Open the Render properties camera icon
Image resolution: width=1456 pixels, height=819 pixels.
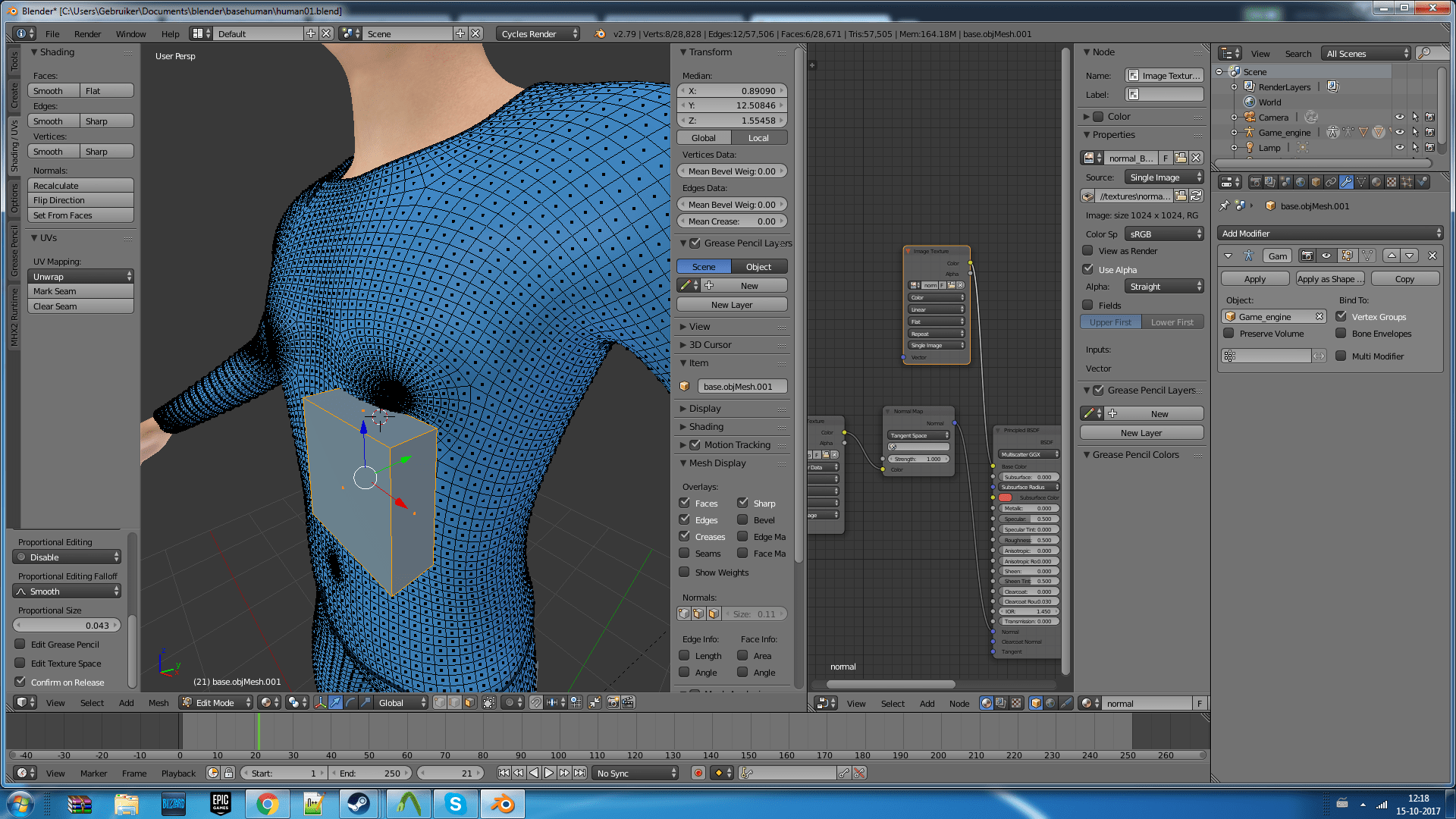click(1256, 182)
